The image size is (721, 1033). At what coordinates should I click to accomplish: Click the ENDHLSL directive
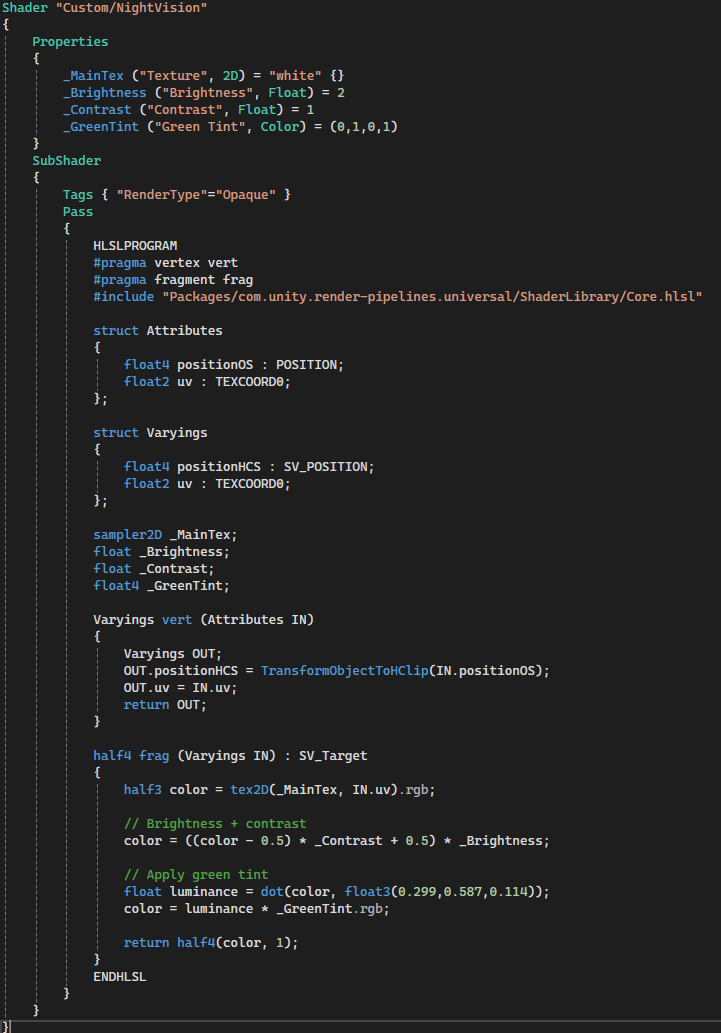[119, 976]
